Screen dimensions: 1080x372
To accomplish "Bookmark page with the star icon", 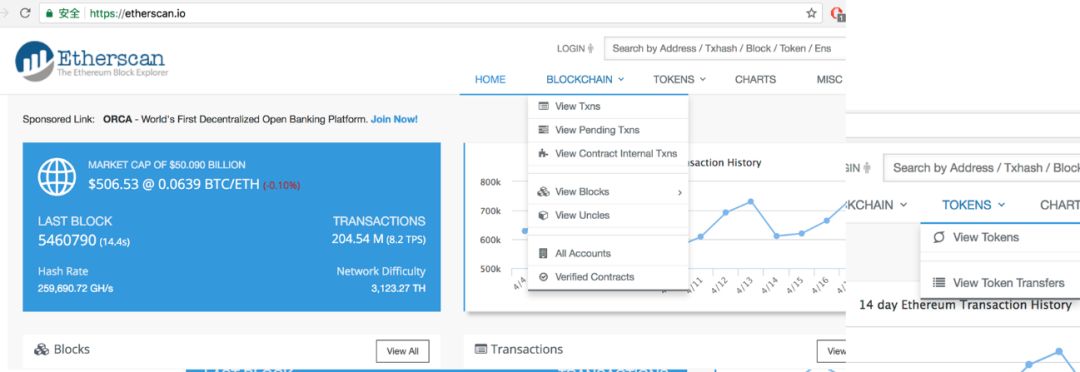I will tap(811, 13).
